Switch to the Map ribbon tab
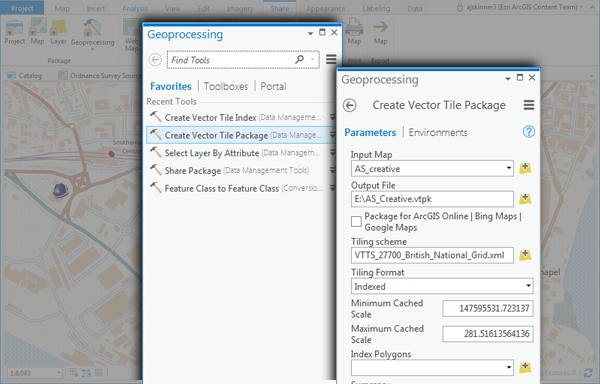The image size is (600, 384). (x=62, y=8)
